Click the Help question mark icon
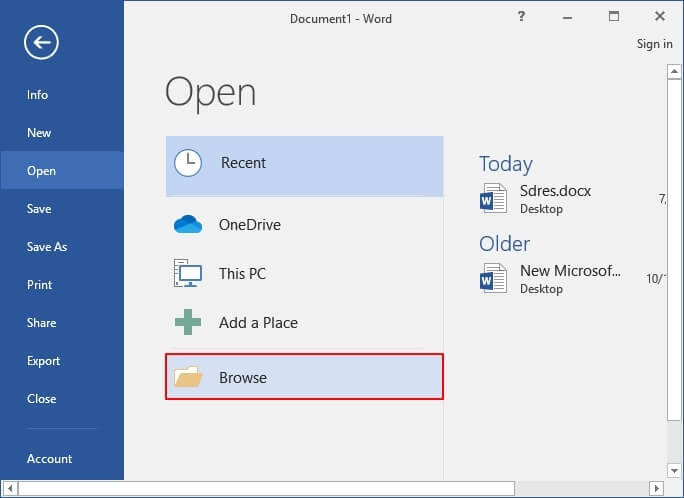684x498 pixels. coord(522,16)
